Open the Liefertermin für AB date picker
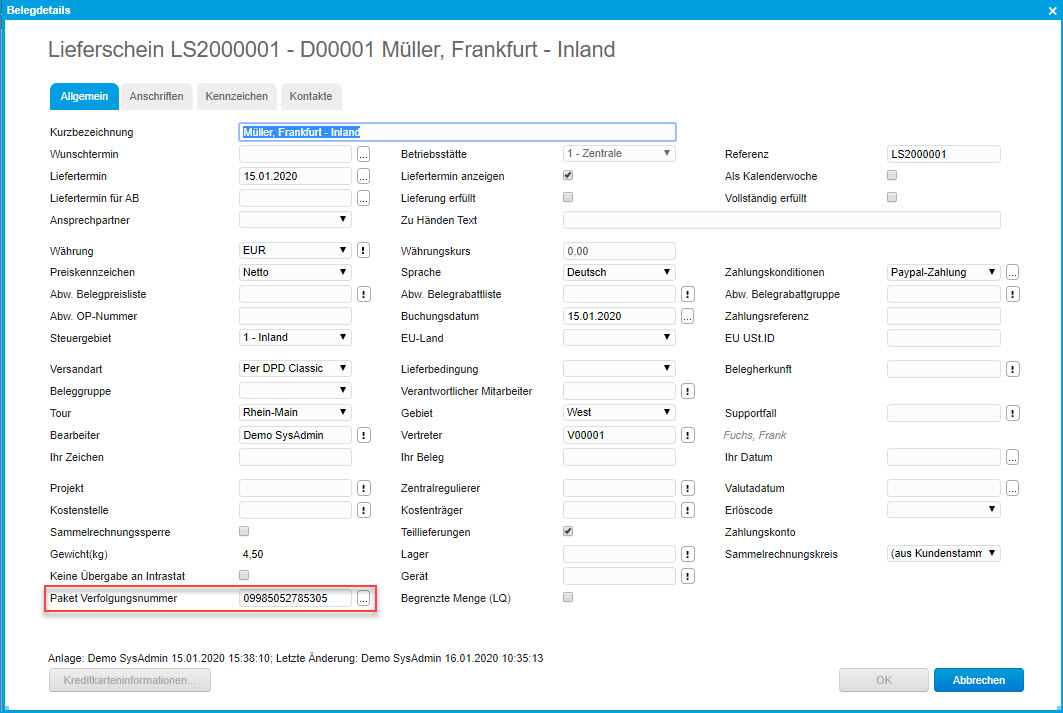The image size is (1063, 713). [363, 198]
